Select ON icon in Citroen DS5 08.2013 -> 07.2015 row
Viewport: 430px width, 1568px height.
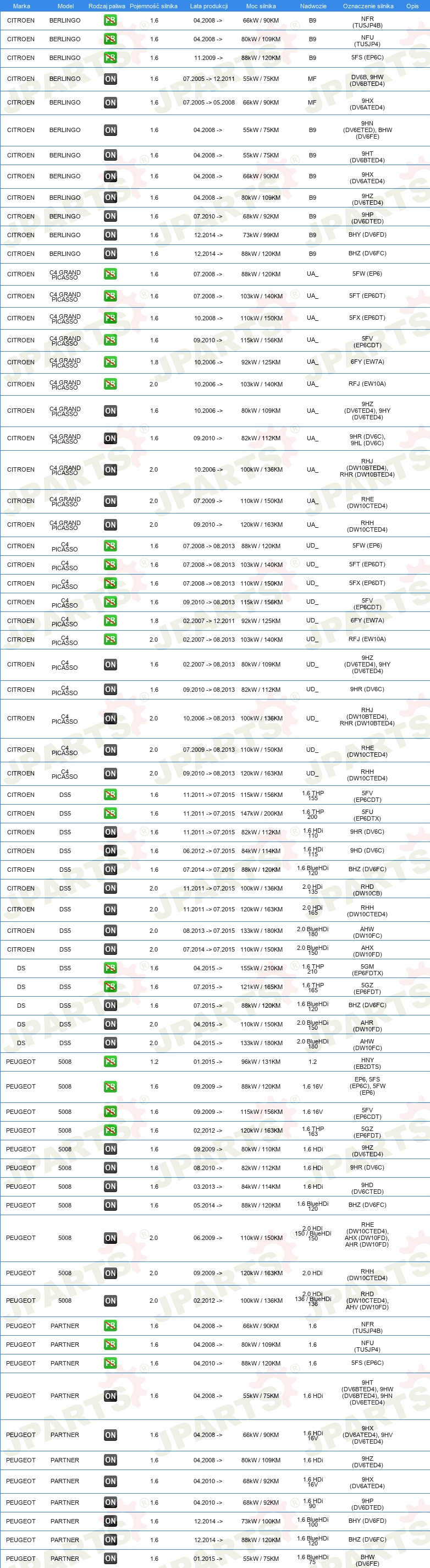110,931
